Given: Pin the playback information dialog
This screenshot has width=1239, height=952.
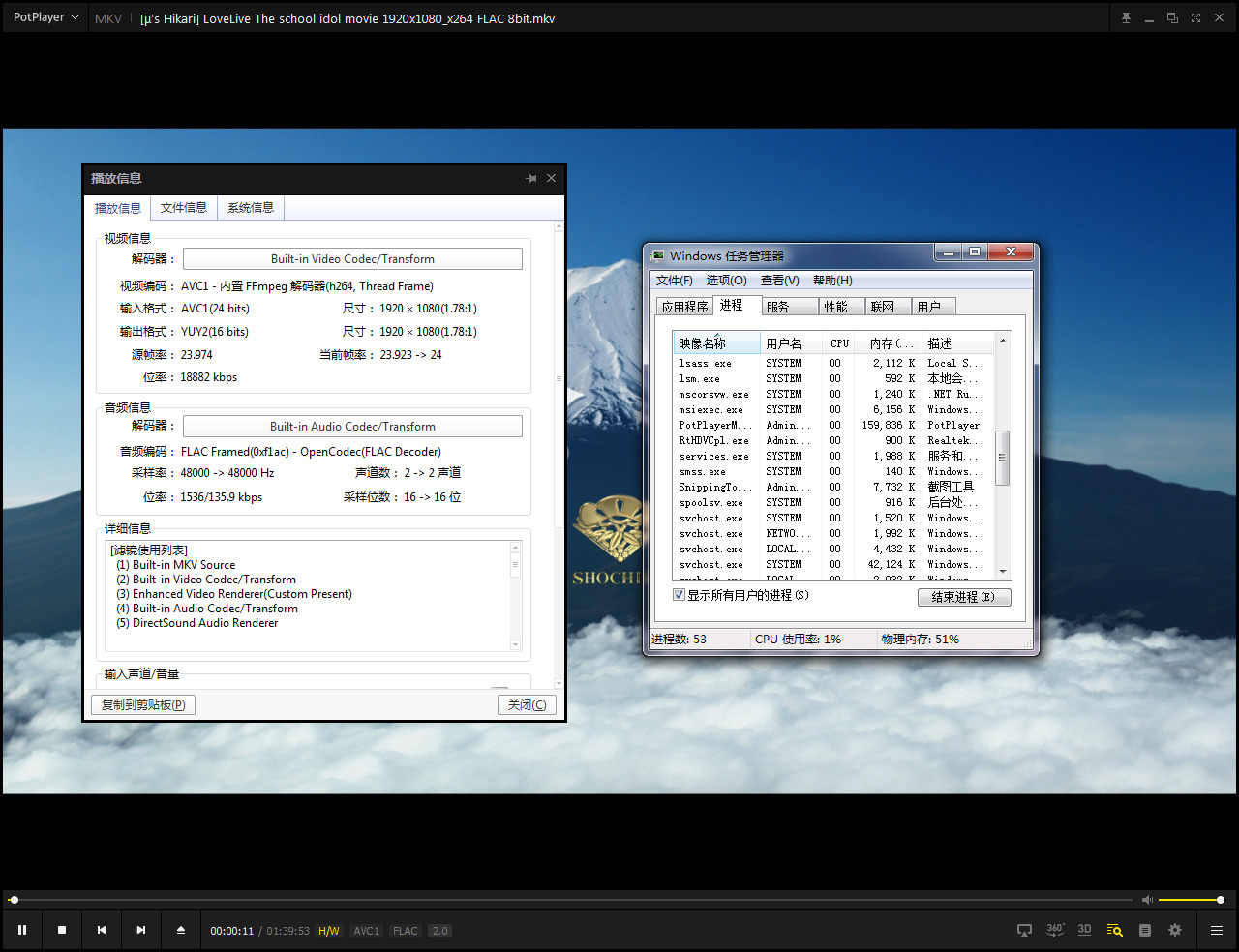Looking at the screenshot, I should (531, 178).
